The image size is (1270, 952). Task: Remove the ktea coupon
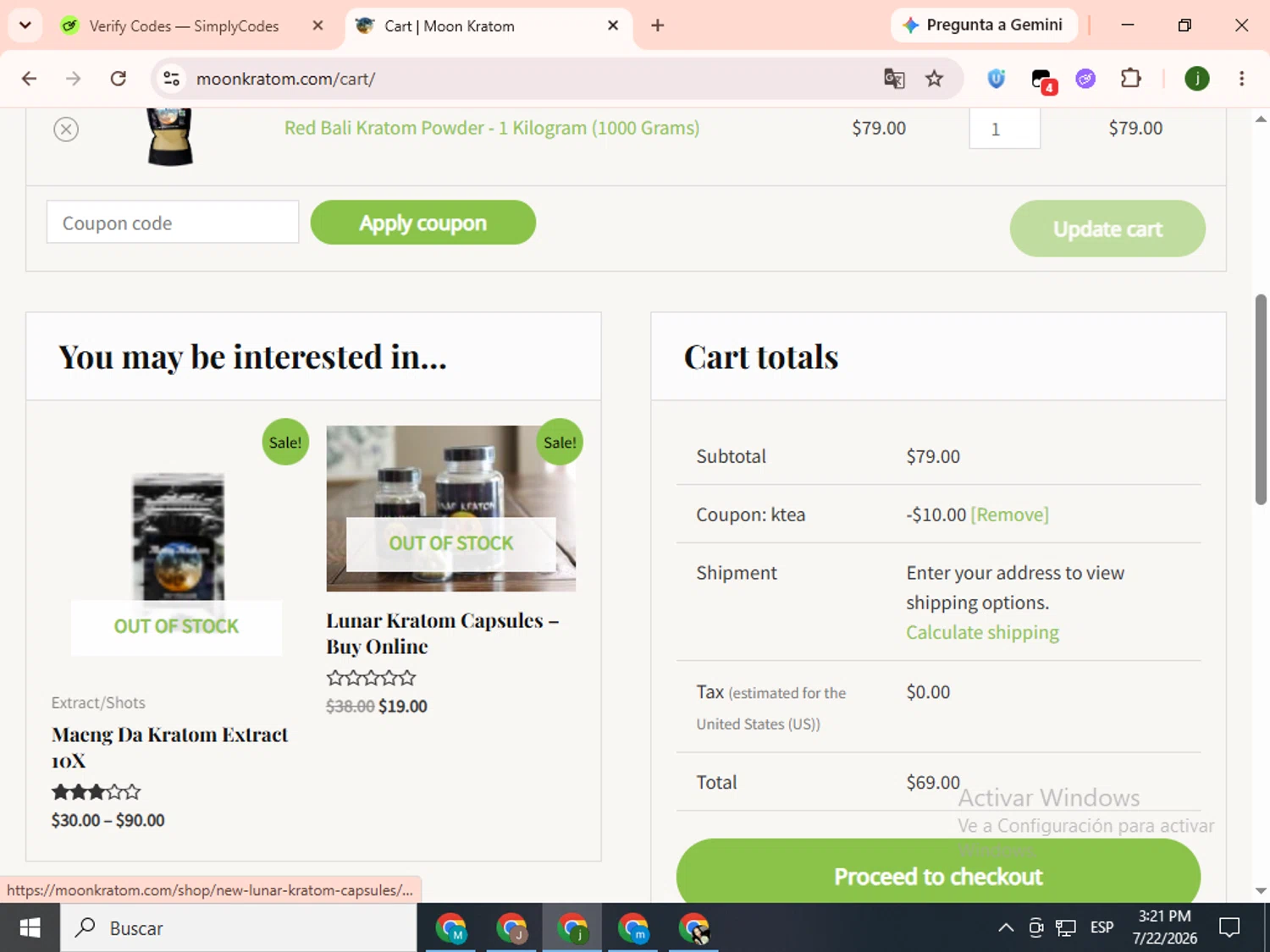tap(1009, 515)
